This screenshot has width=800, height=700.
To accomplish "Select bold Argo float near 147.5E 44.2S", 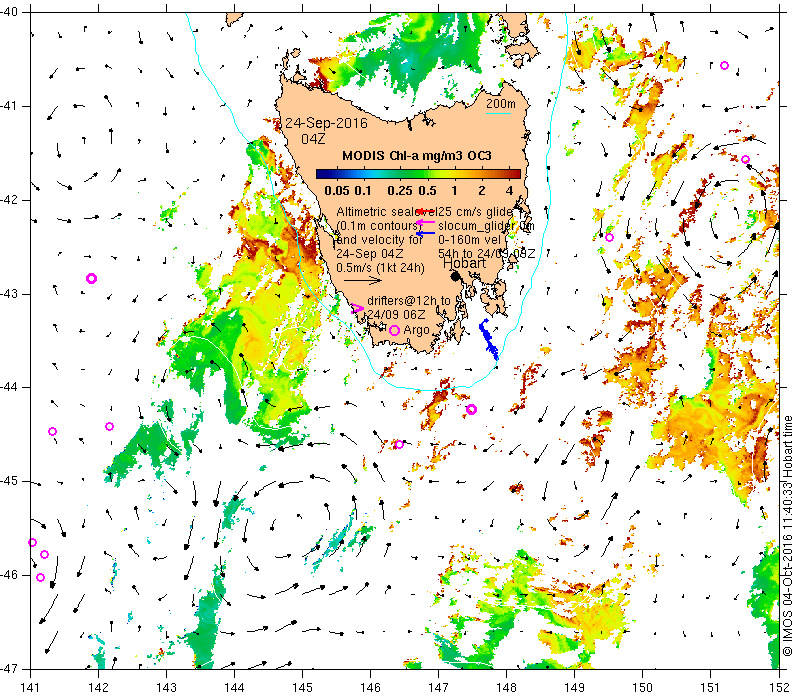I will (x=471, y=409).
